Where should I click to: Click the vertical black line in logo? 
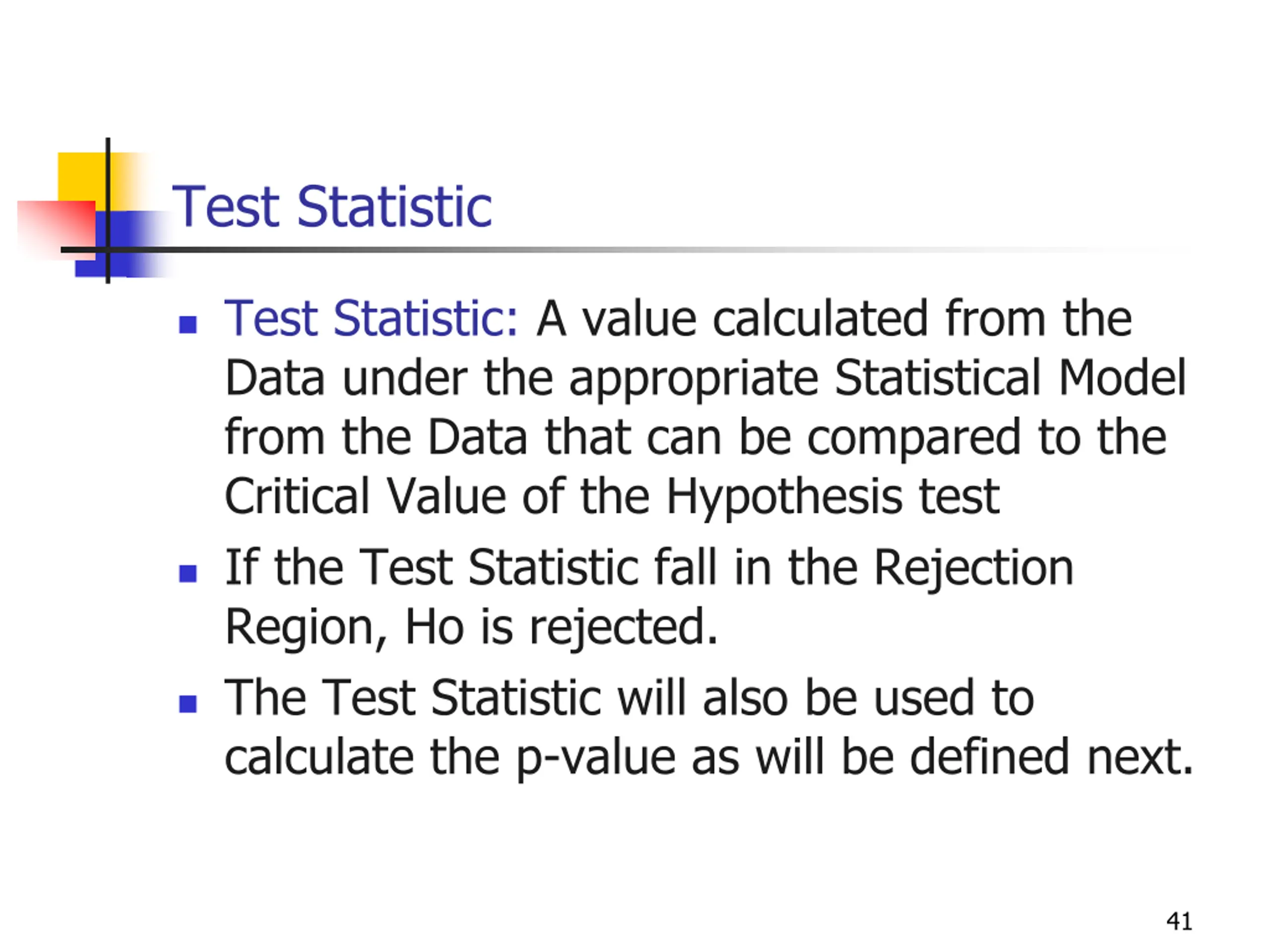point(108,211)
